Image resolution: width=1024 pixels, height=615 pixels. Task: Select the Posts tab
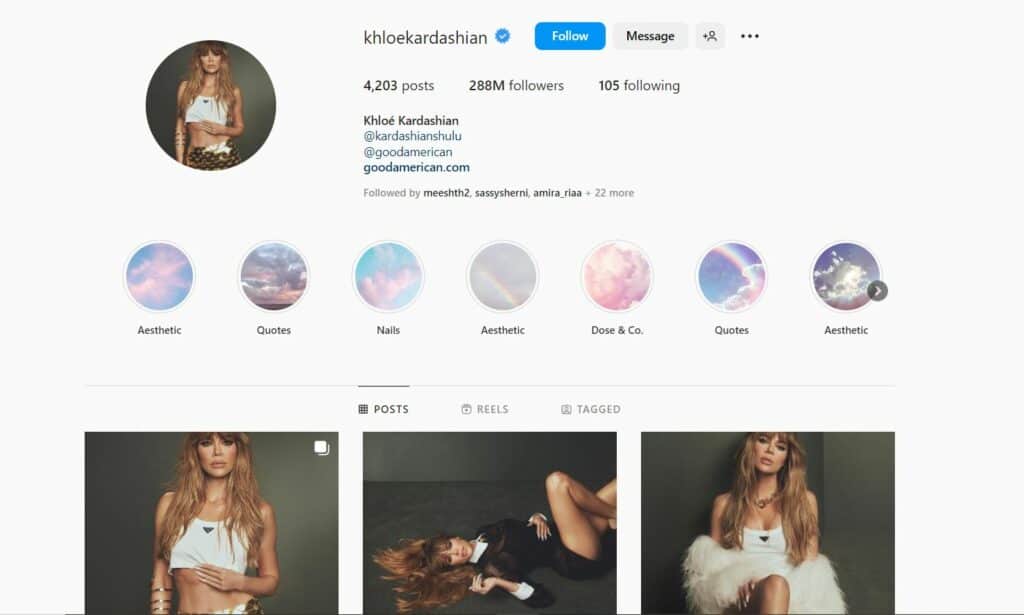tap(383, 409)
